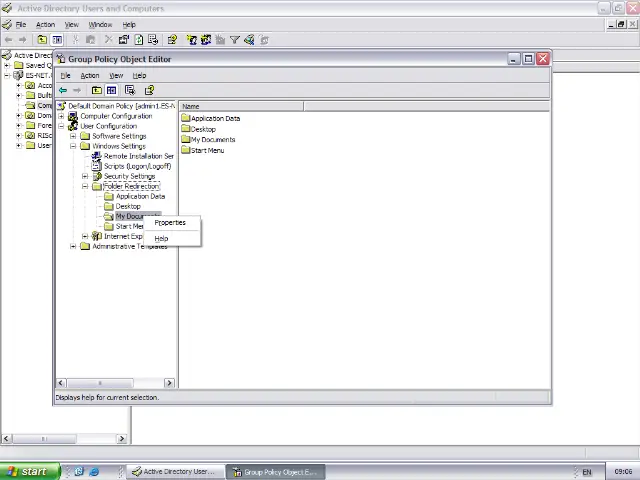Click Help icon in Group Policy Editor toolbar
The height and width of the screenshot is (480, 640).
pyautogui.click(x=149, y=90)
